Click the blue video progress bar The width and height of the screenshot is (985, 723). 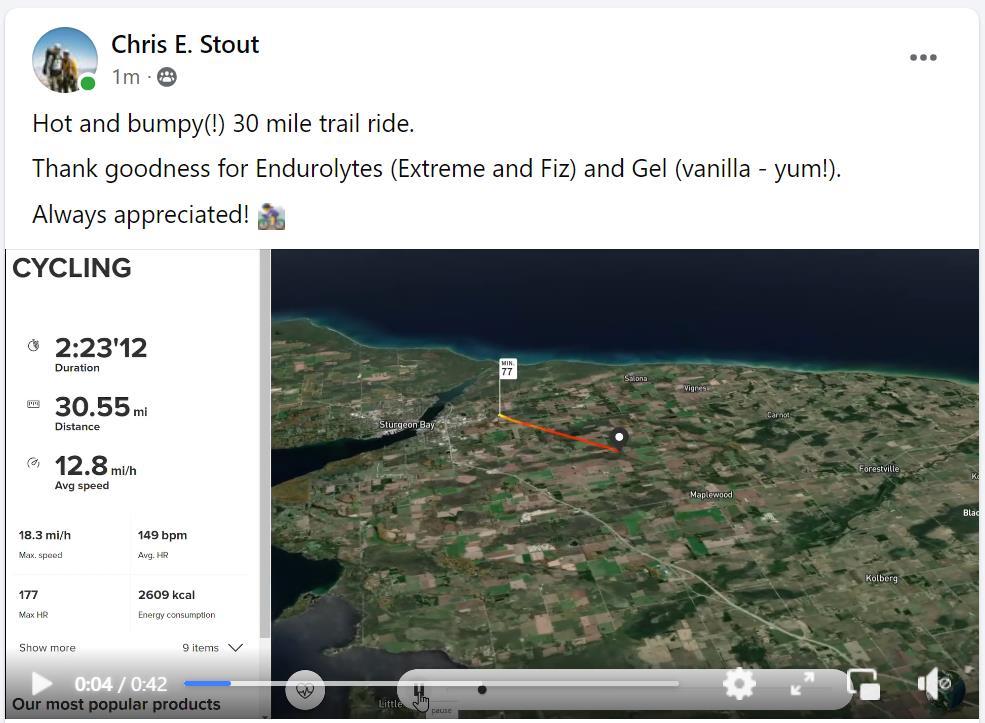point(207,683)
